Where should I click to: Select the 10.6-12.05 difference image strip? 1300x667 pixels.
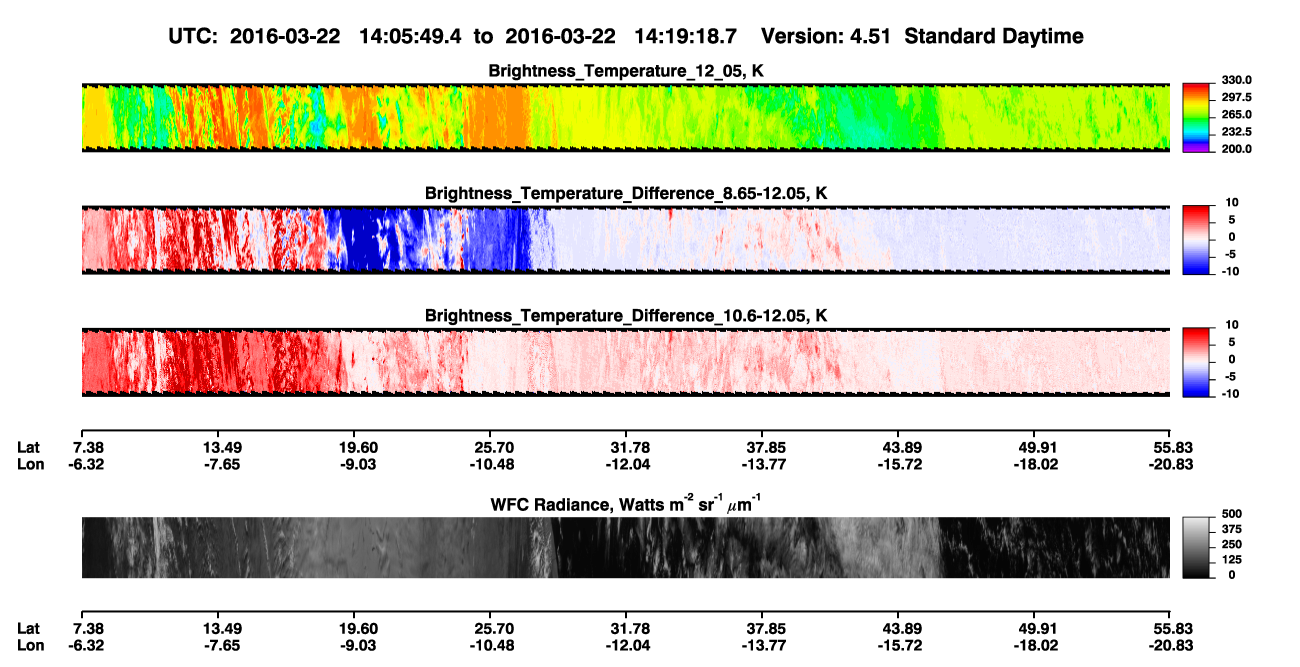pos(625,363)
